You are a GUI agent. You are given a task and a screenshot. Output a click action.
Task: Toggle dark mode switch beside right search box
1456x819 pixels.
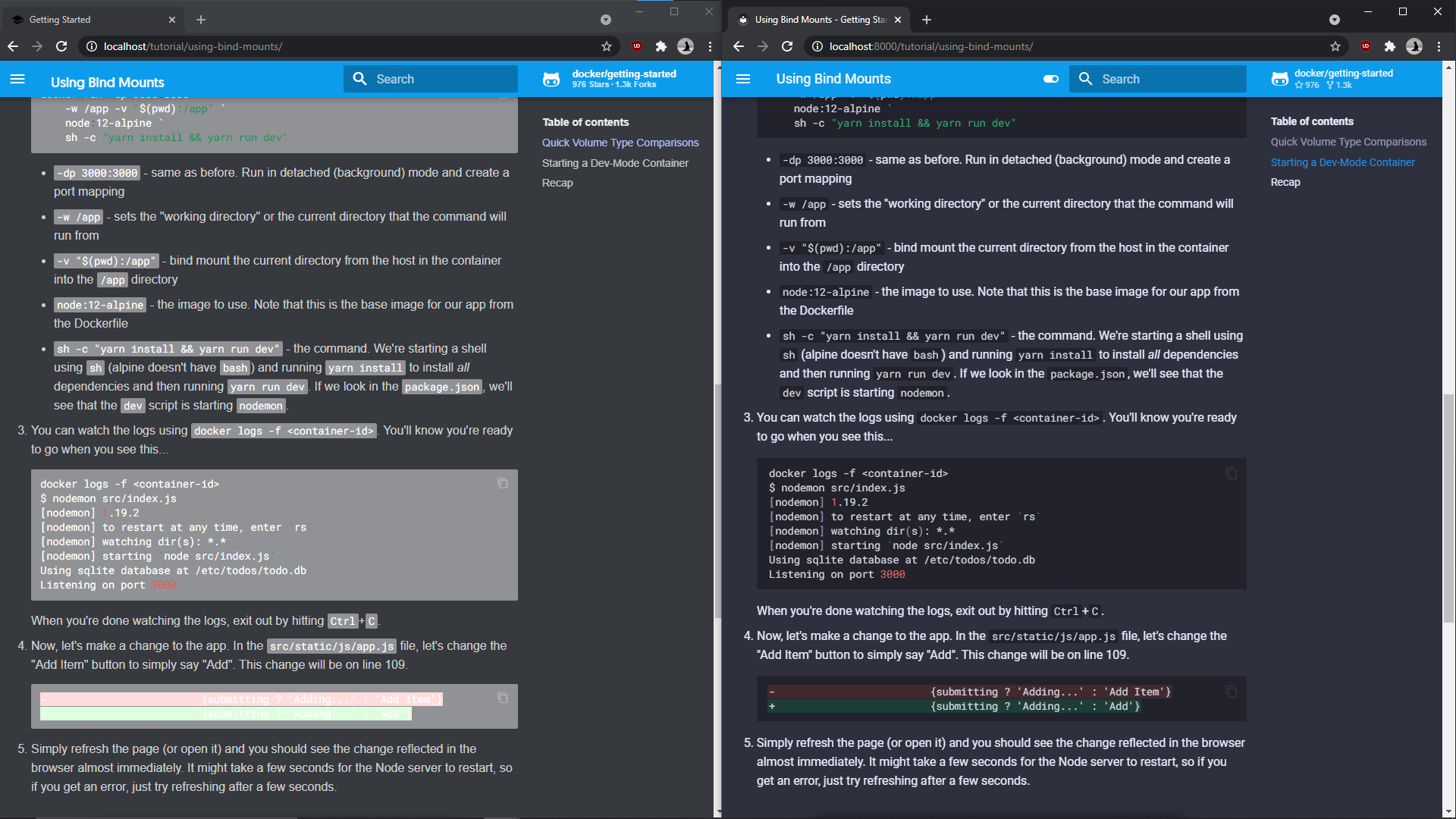(1051, 79)
